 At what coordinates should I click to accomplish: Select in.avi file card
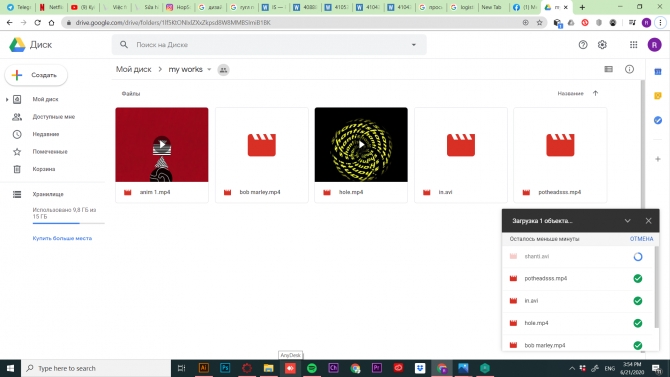461,155
